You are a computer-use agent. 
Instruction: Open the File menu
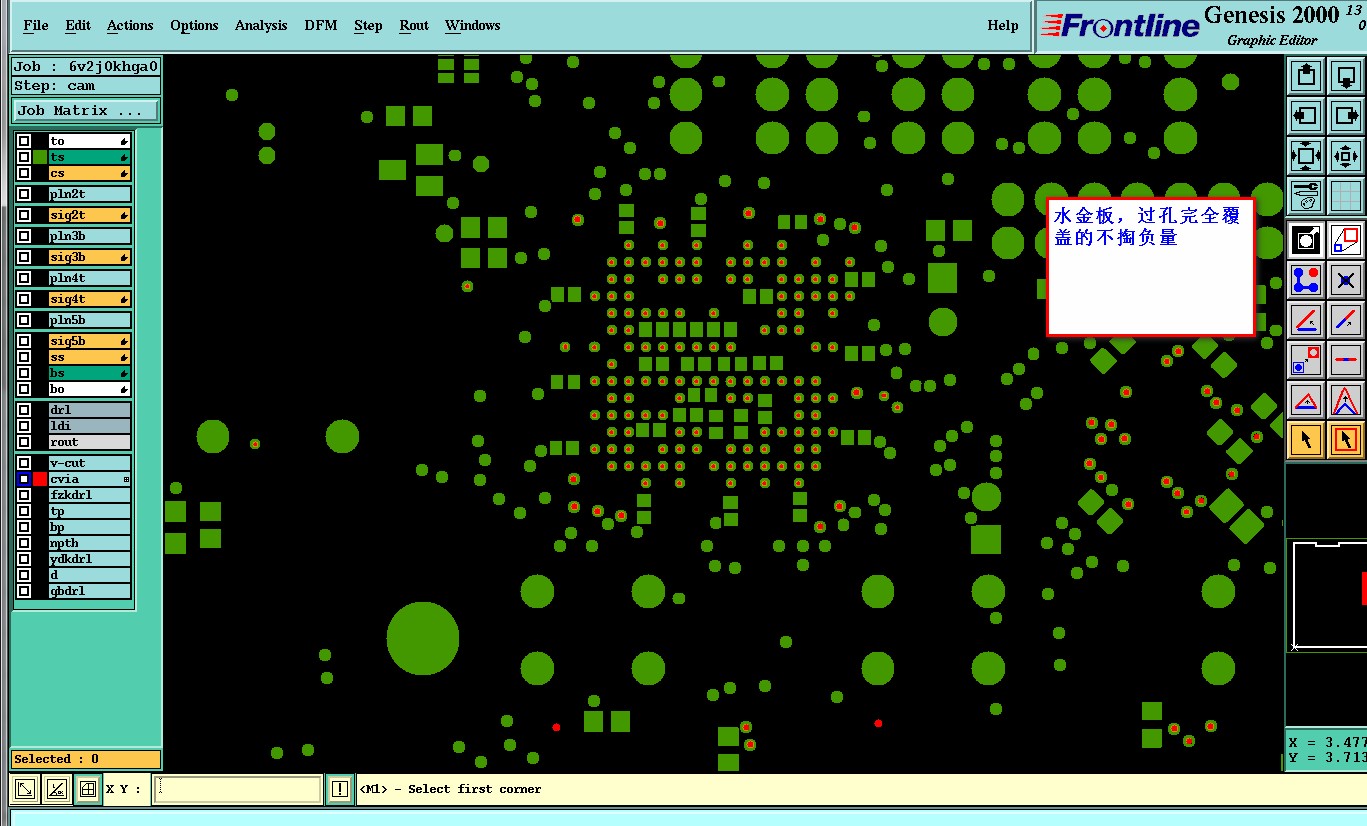(x=35, y=25)
